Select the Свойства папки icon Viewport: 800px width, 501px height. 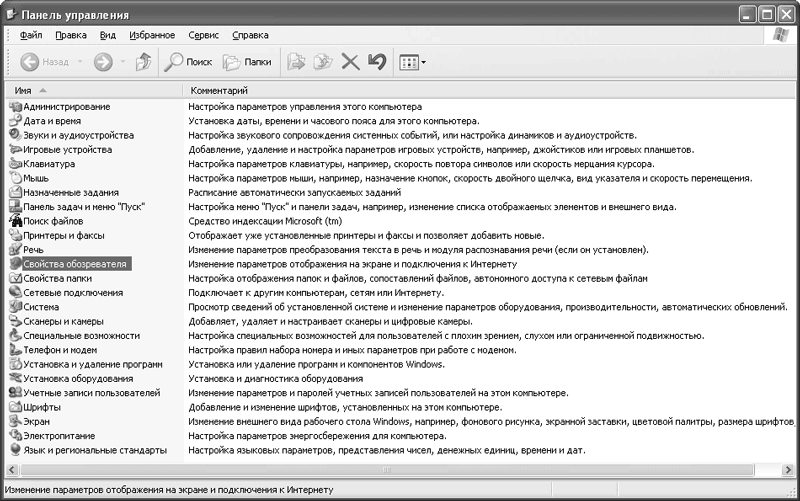[x=15, y=278]
